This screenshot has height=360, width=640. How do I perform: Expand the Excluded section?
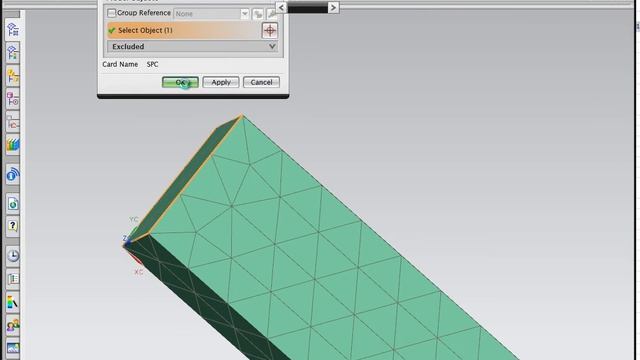tap(192, 47)
